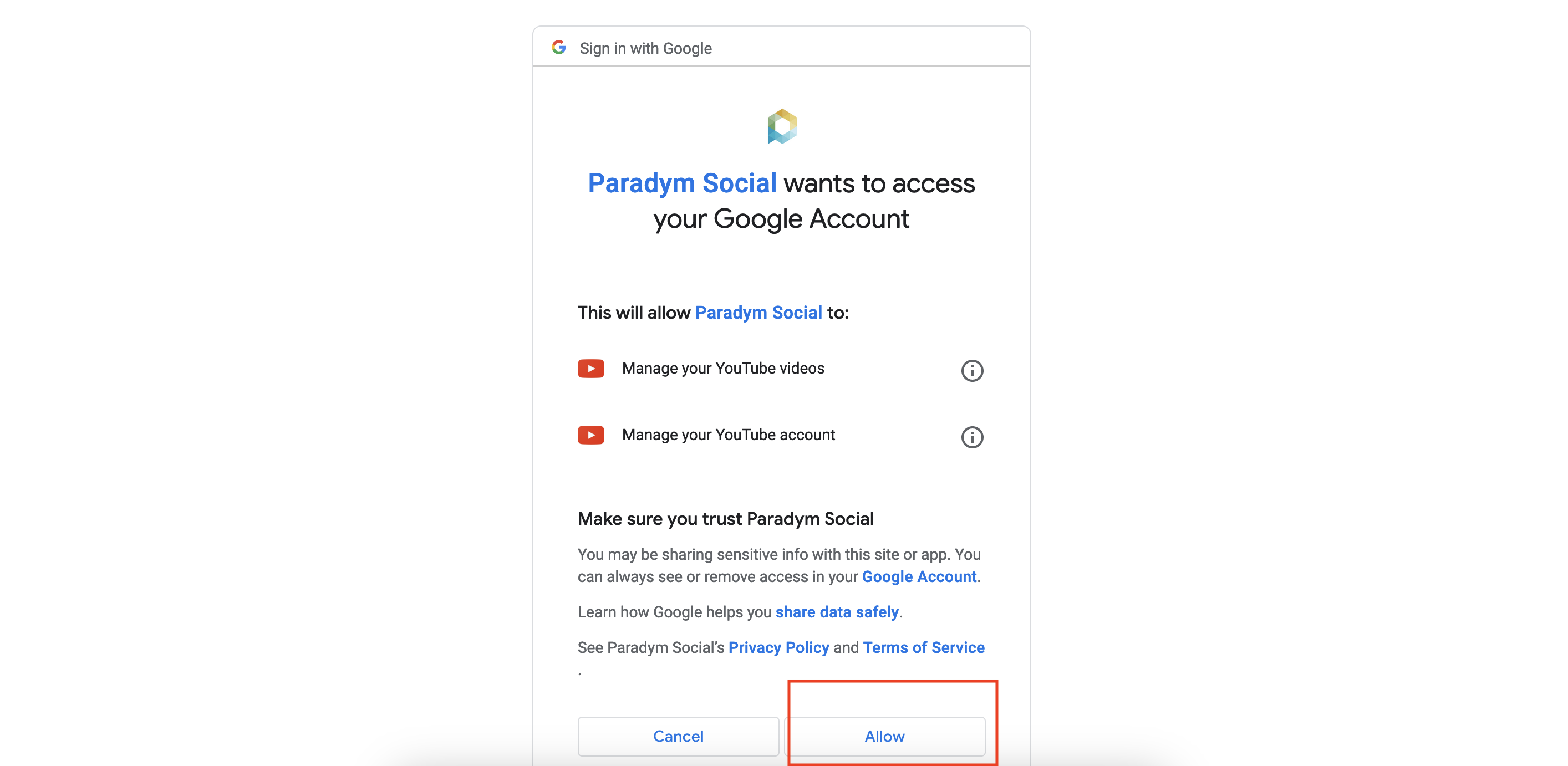Click the 'your Google Account' heading line

[781, 219]
